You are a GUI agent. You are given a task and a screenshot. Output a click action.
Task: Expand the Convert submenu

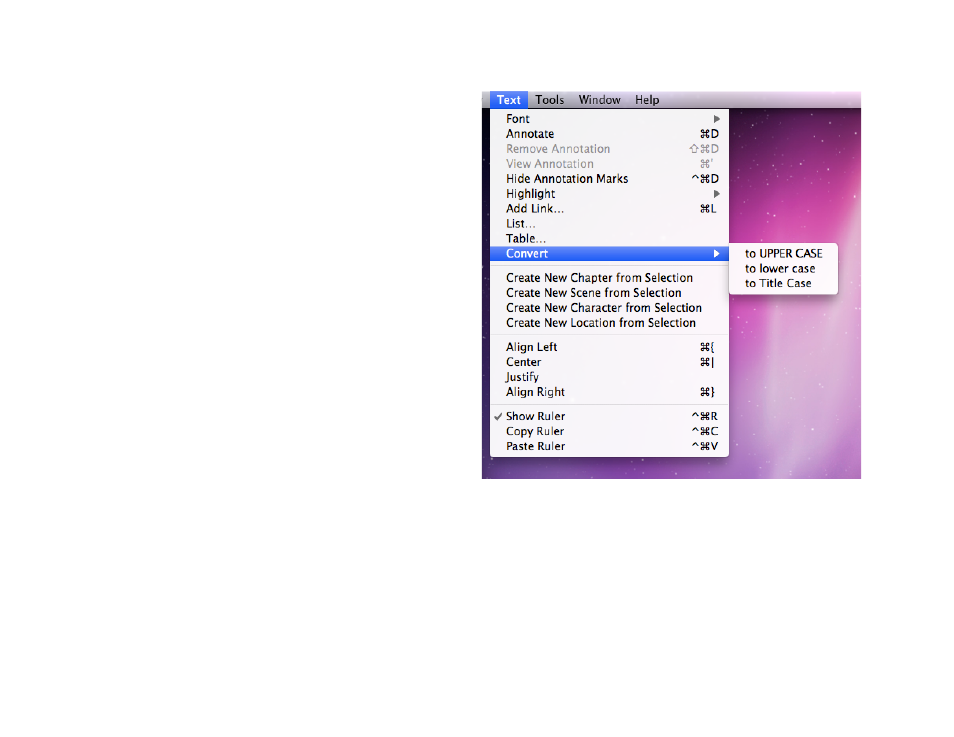click(x=609, y=254)
